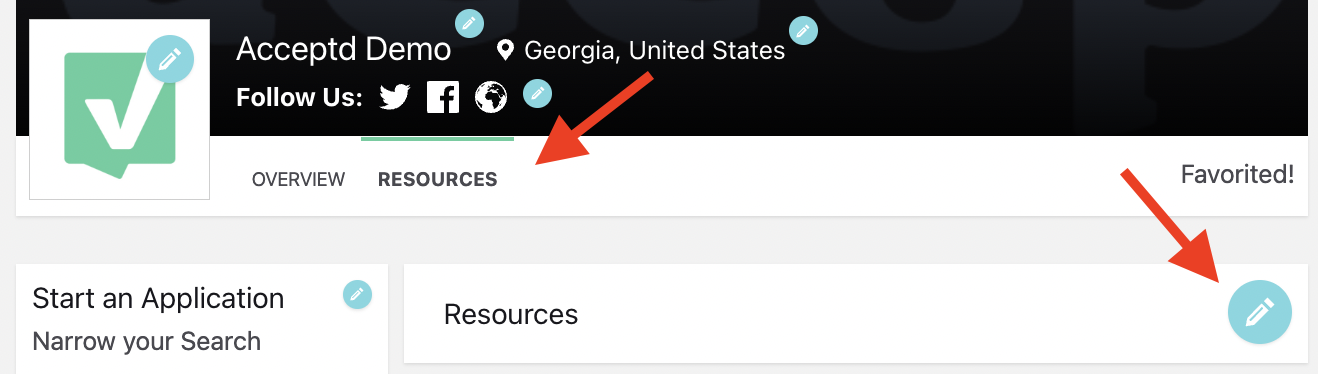
Task: Edit the Acceptd Demo name
Action: click(x=469, y=23)
